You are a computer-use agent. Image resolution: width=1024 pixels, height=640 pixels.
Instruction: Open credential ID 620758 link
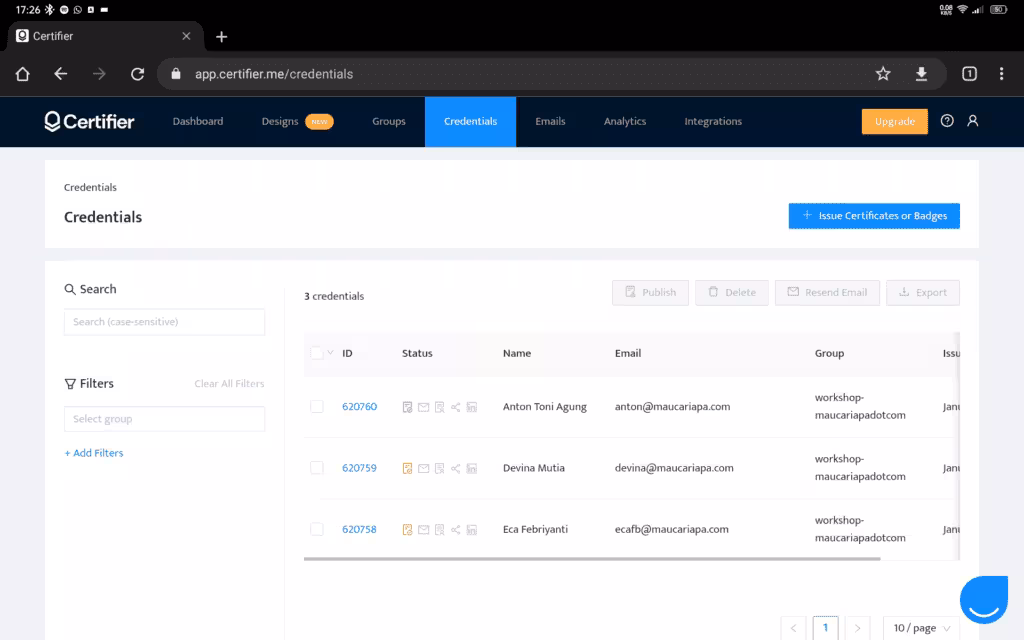click(x=359, y=530)
